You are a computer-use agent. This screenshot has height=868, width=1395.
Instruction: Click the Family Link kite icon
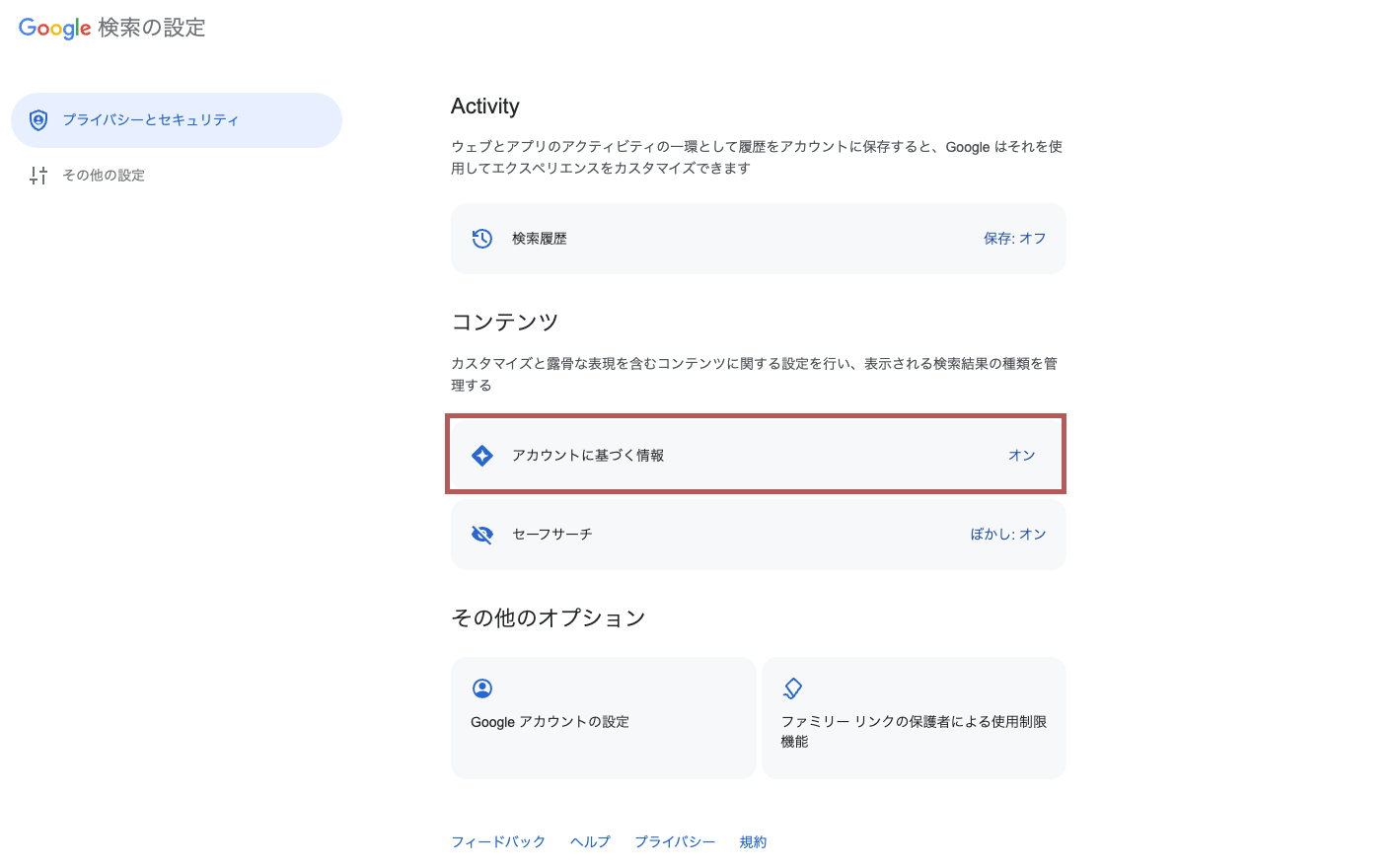point(792,688)
